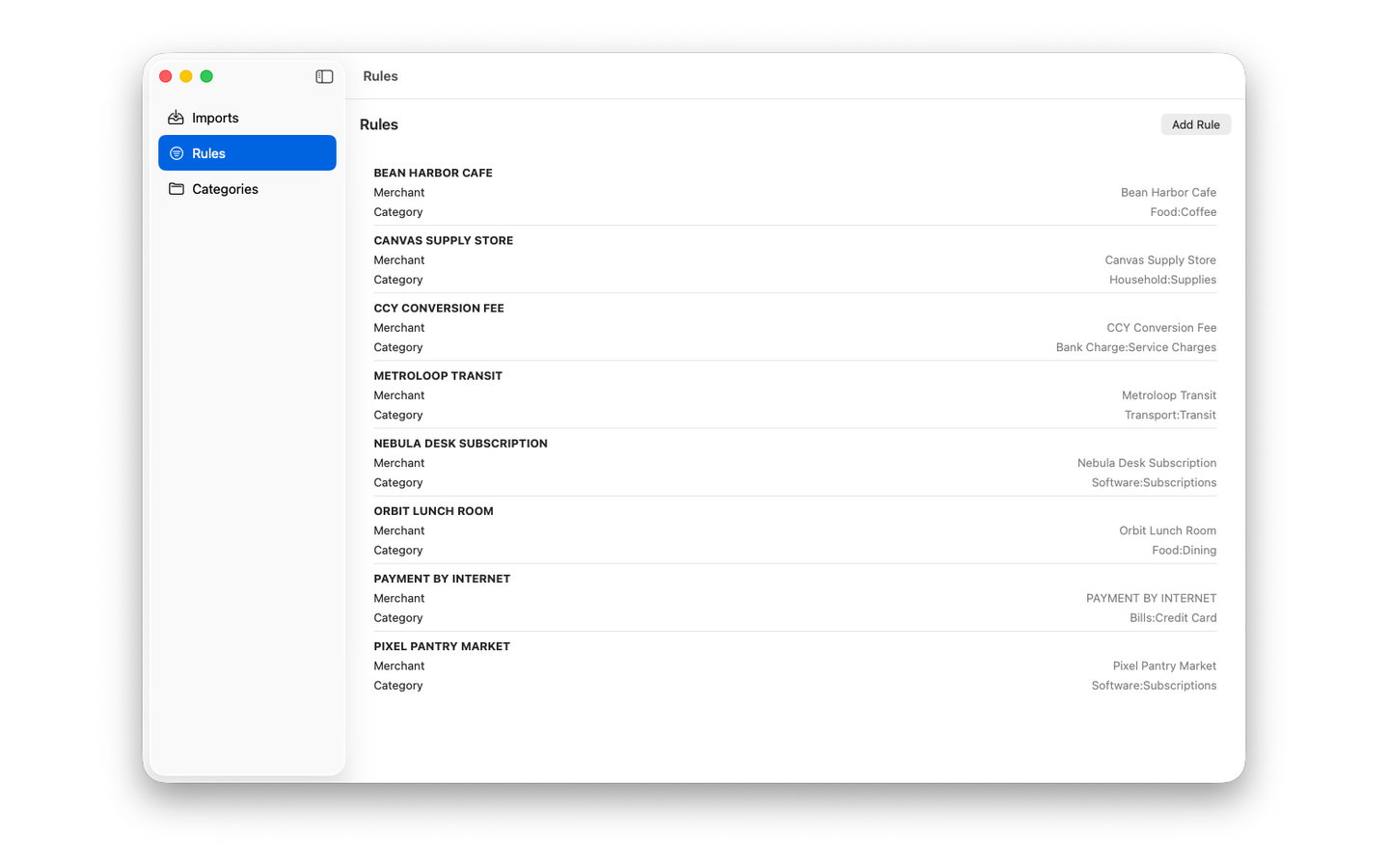Image resolution: width=1389 pixels, height=868 pixels.
Task: Click the Imports tray icon in sidebar
Action: (x=176, y=118)
